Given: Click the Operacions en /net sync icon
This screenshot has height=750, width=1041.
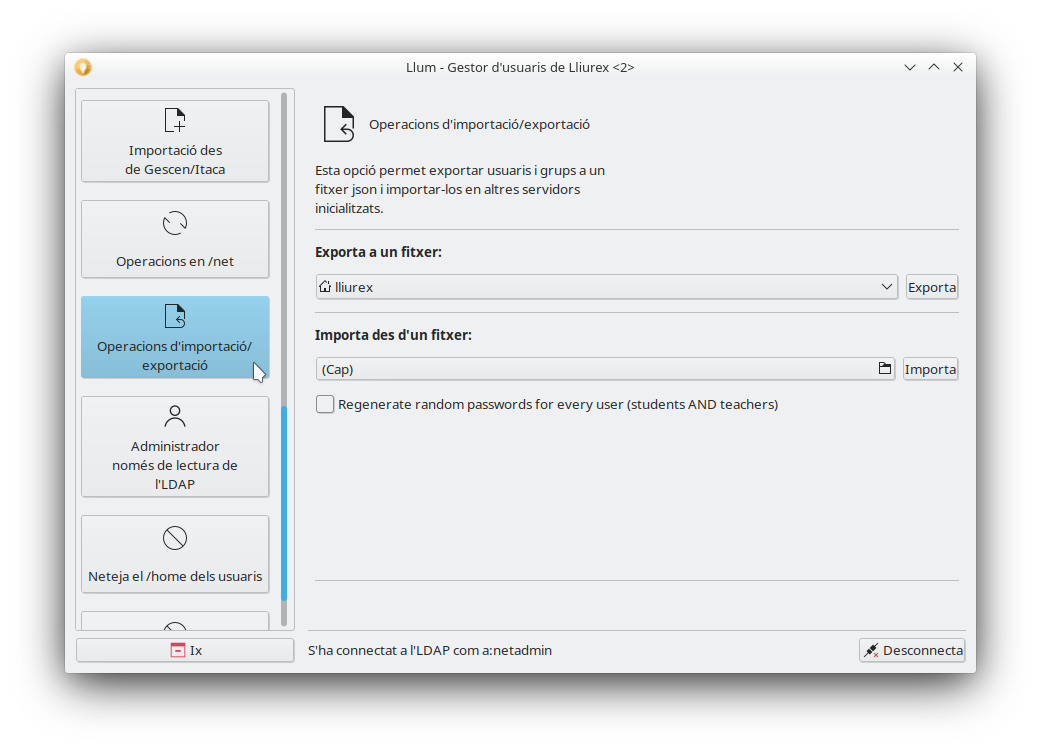Looking at the screenshot, I should (175, 222).
